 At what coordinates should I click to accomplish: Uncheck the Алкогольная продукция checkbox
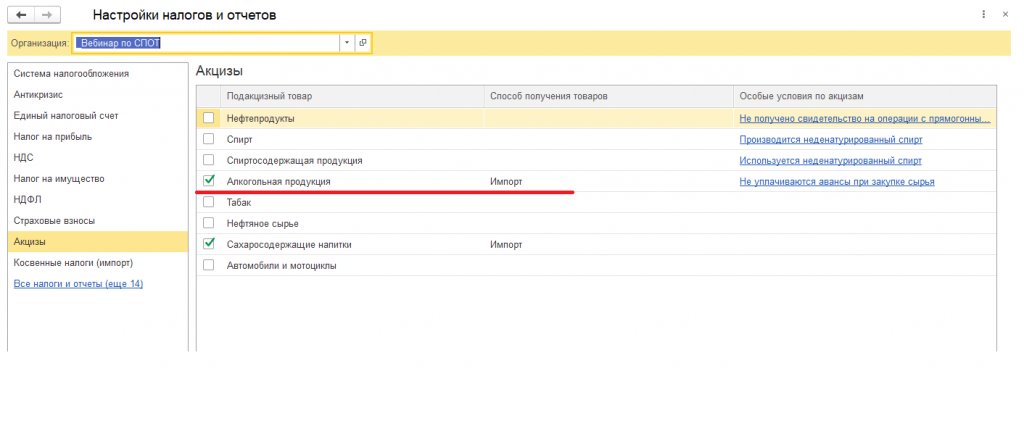(x=208, y=181)
